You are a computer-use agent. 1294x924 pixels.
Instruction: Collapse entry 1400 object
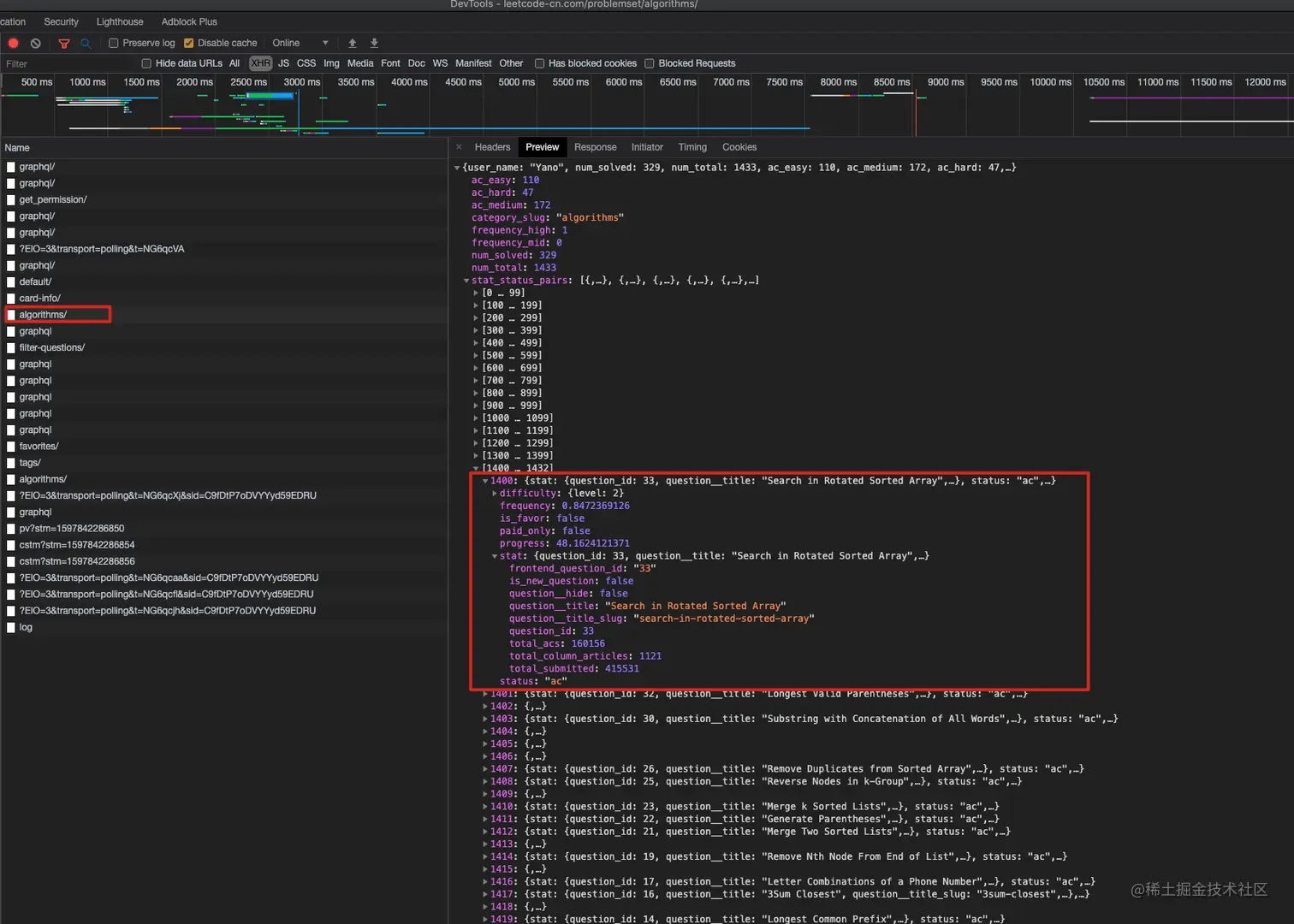pyautogui.click(x=485, y=481)
